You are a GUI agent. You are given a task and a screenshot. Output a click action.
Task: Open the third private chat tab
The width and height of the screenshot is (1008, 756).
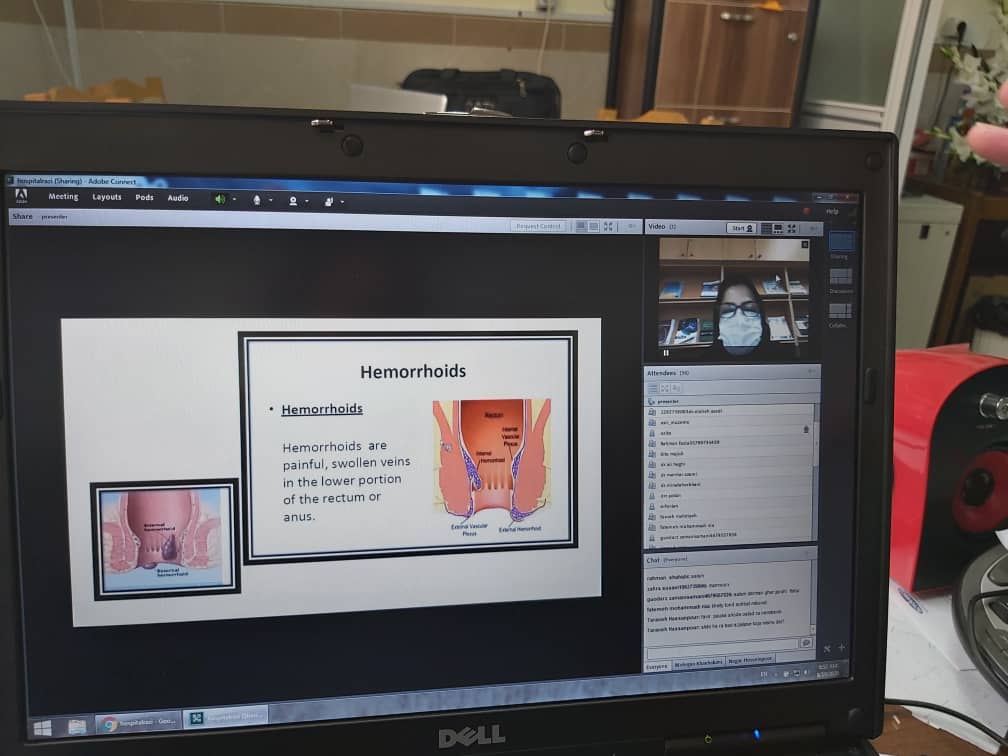point(750,660)
